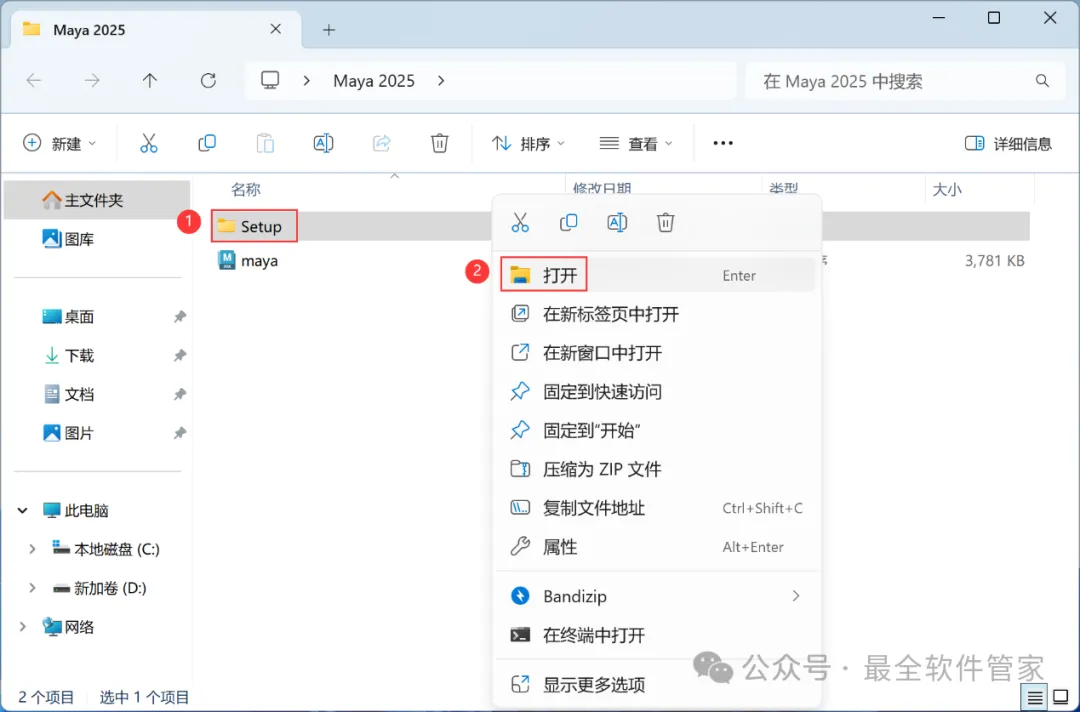This screenshot has width=1080, height=712.
Task: Open the 查看 view dropdown
Action: (x=636, y=143)
